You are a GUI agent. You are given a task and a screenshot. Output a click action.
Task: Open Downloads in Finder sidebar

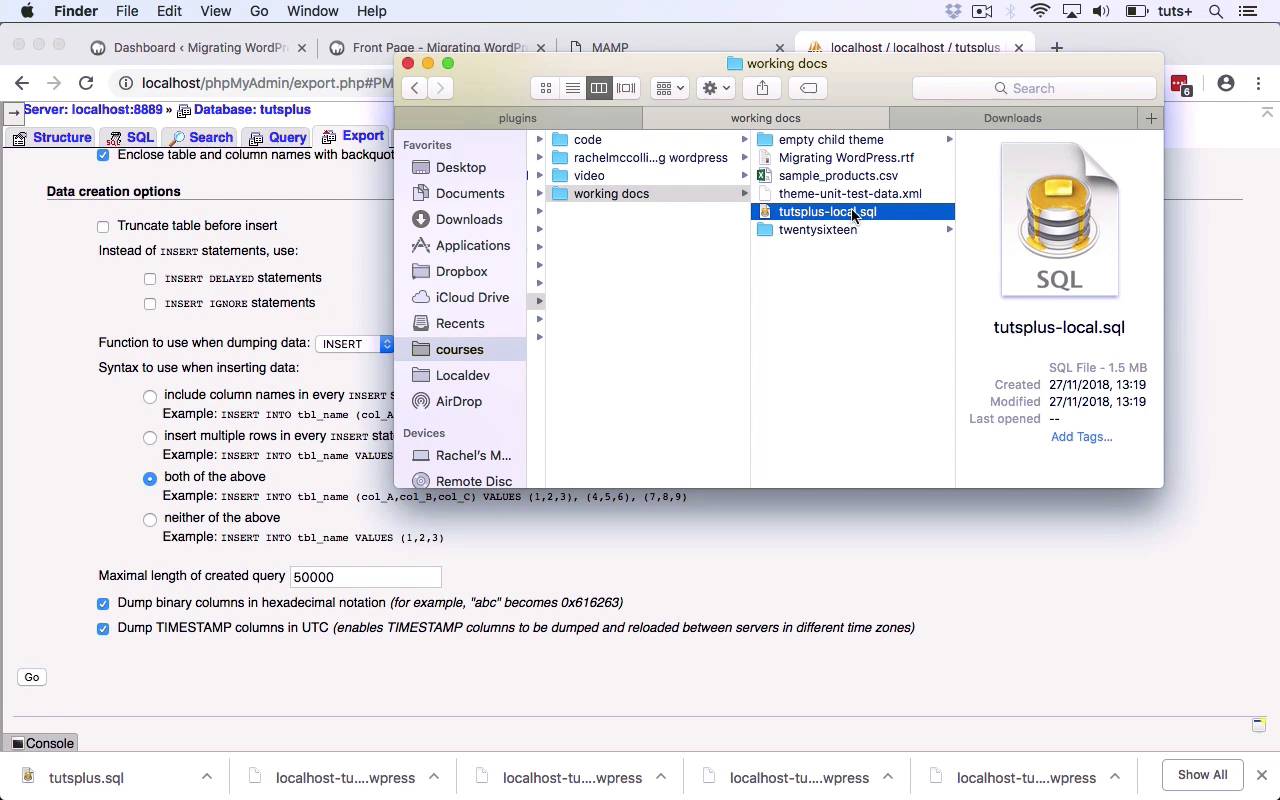(468, 219)
